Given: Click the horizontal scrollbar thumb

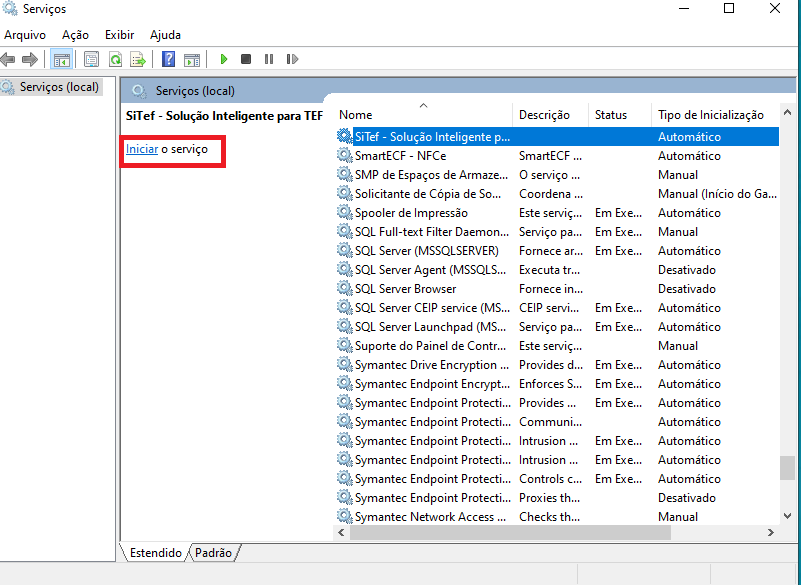Looking at the screenshot, I should coord(510,533).
